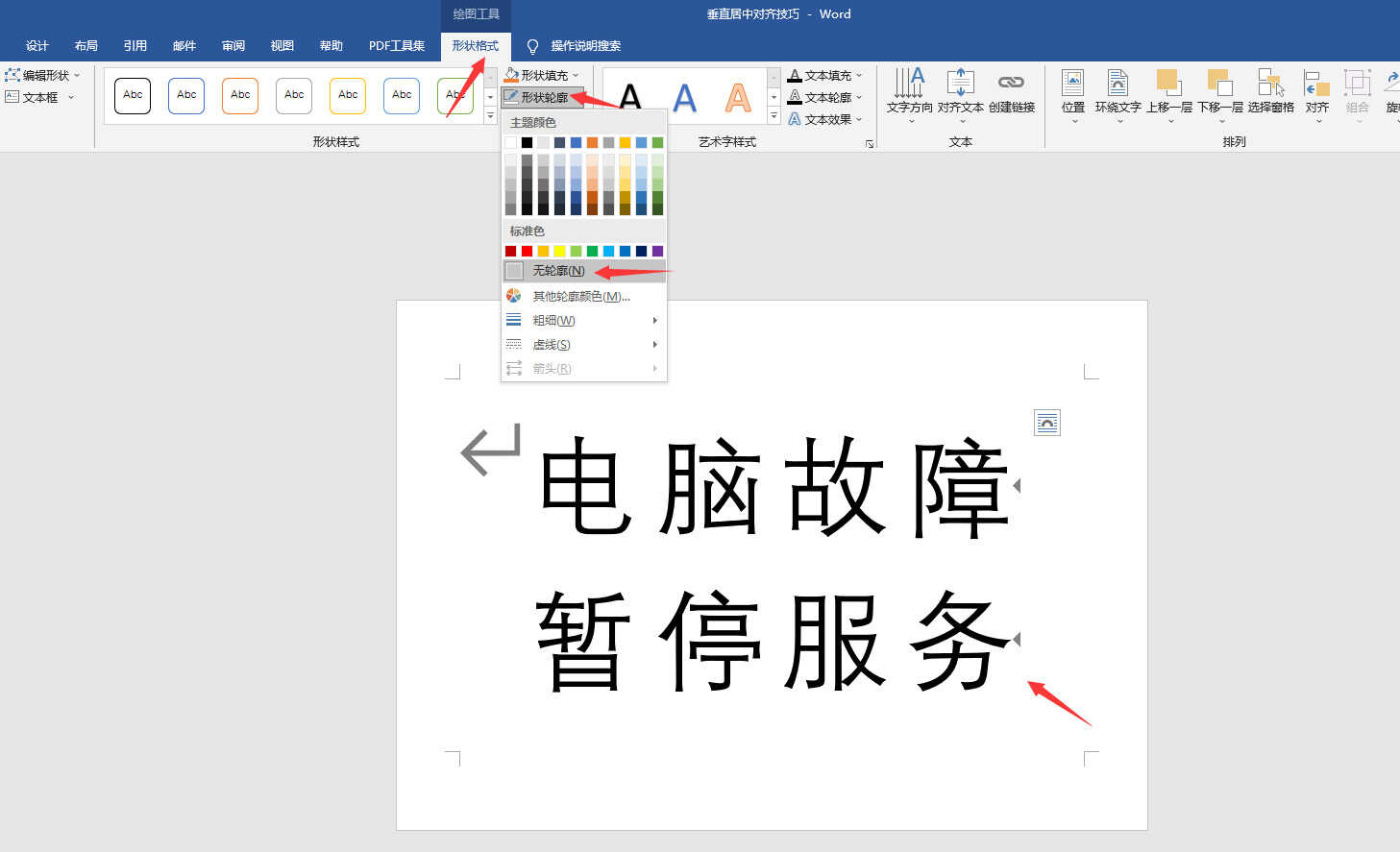Image resolution: width=1400 pixels, height=852 pixels.
Task: Click the 虚线 dashes icon
Action: point(514,344)
